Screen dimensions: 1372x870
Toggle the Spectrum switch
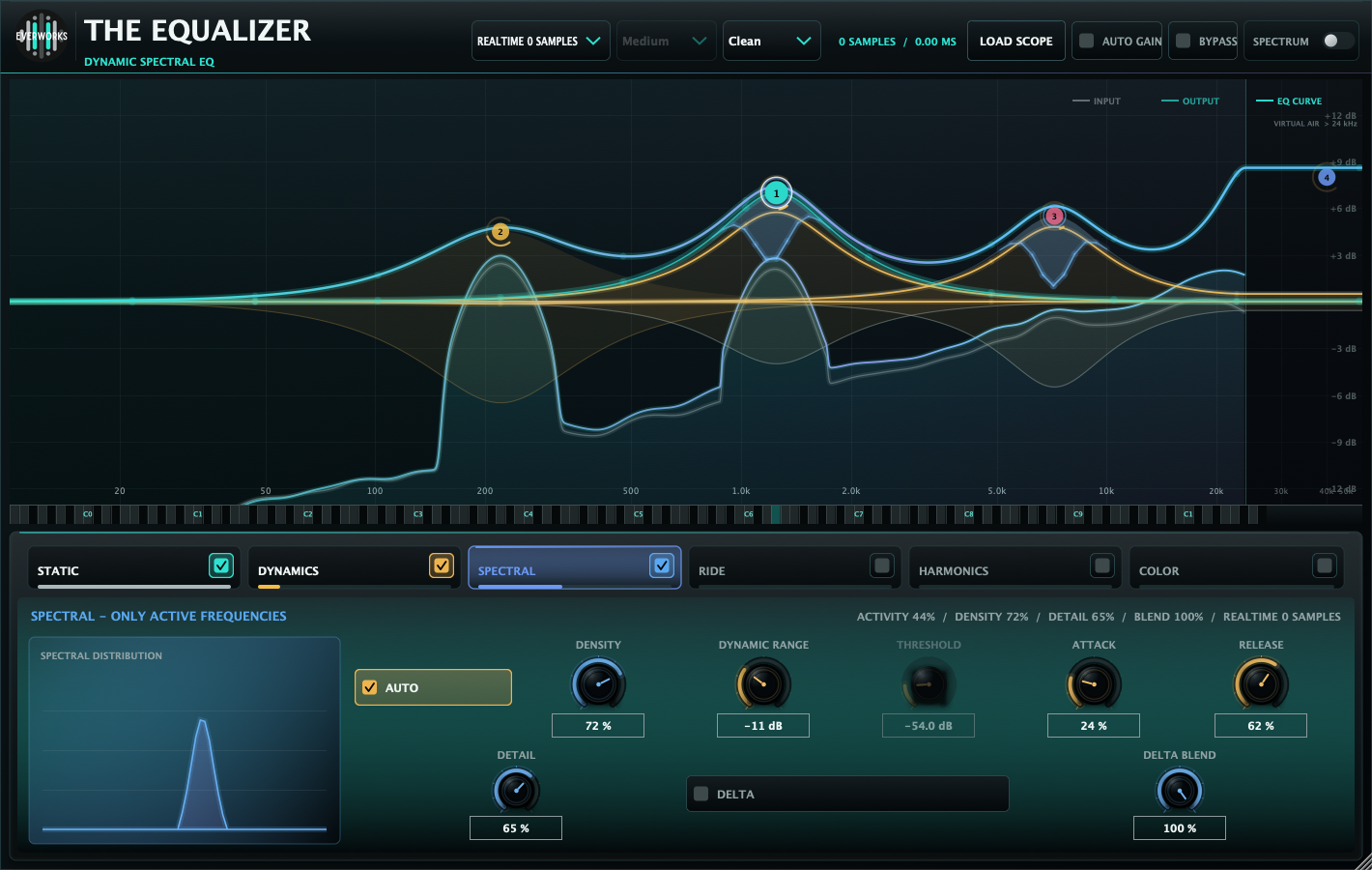click(1337, 41)
